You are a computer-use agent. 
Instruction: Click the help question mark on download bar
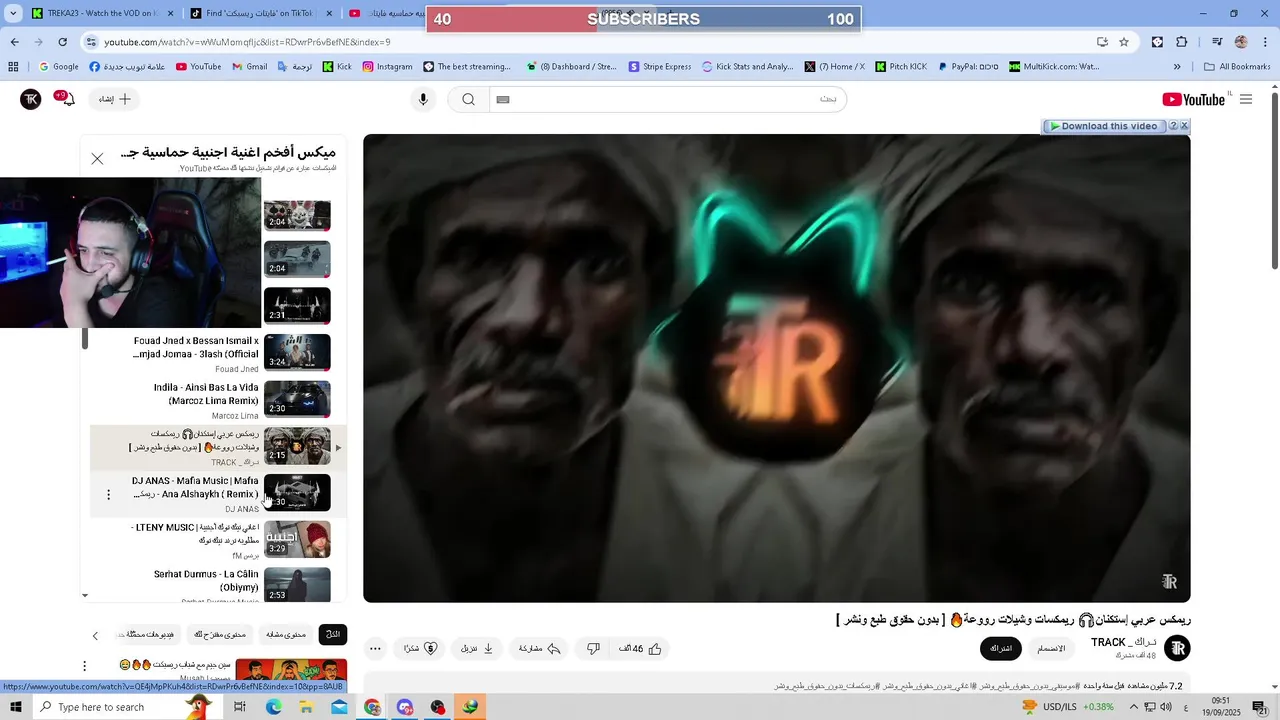(1173, 126)
